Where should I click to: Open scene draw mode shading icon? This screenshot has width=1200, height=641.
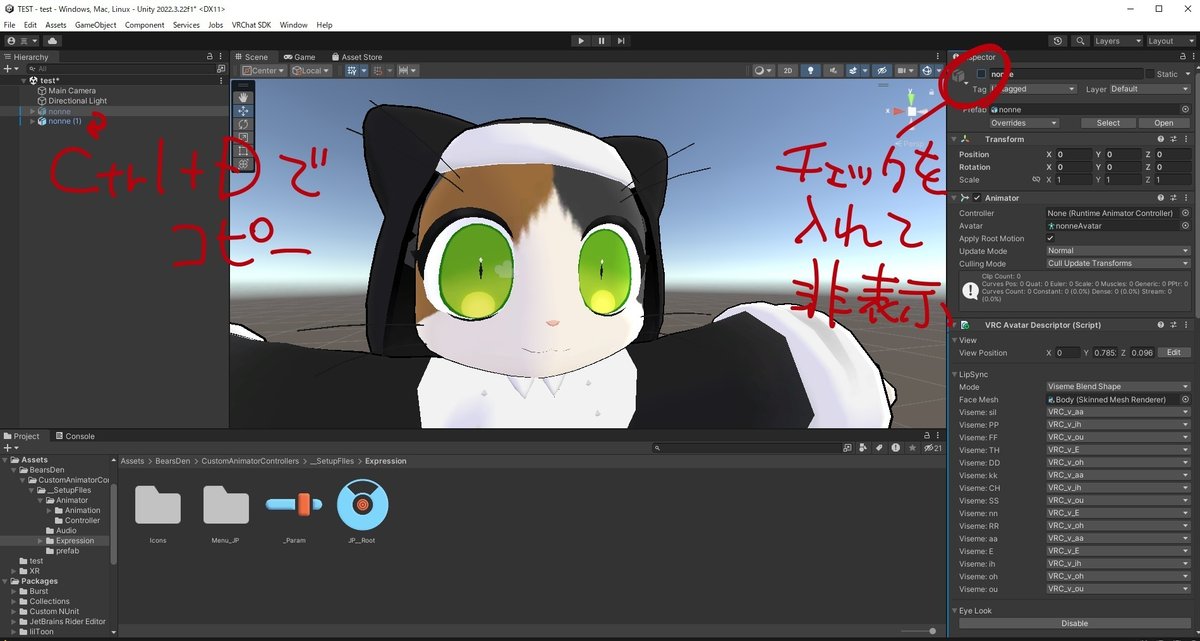(x=761, y=71)
